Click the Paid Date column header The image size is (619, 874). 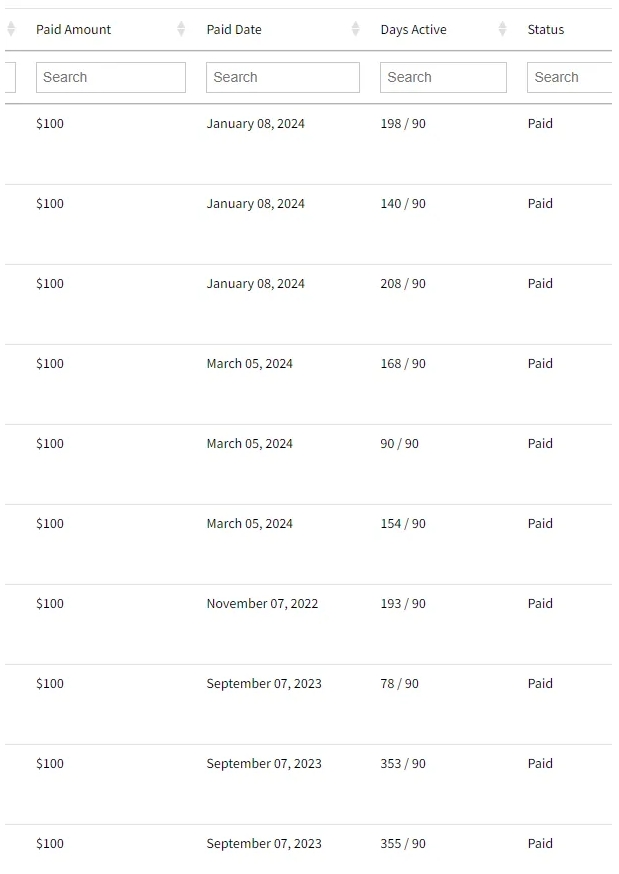(x=234, y=30)
